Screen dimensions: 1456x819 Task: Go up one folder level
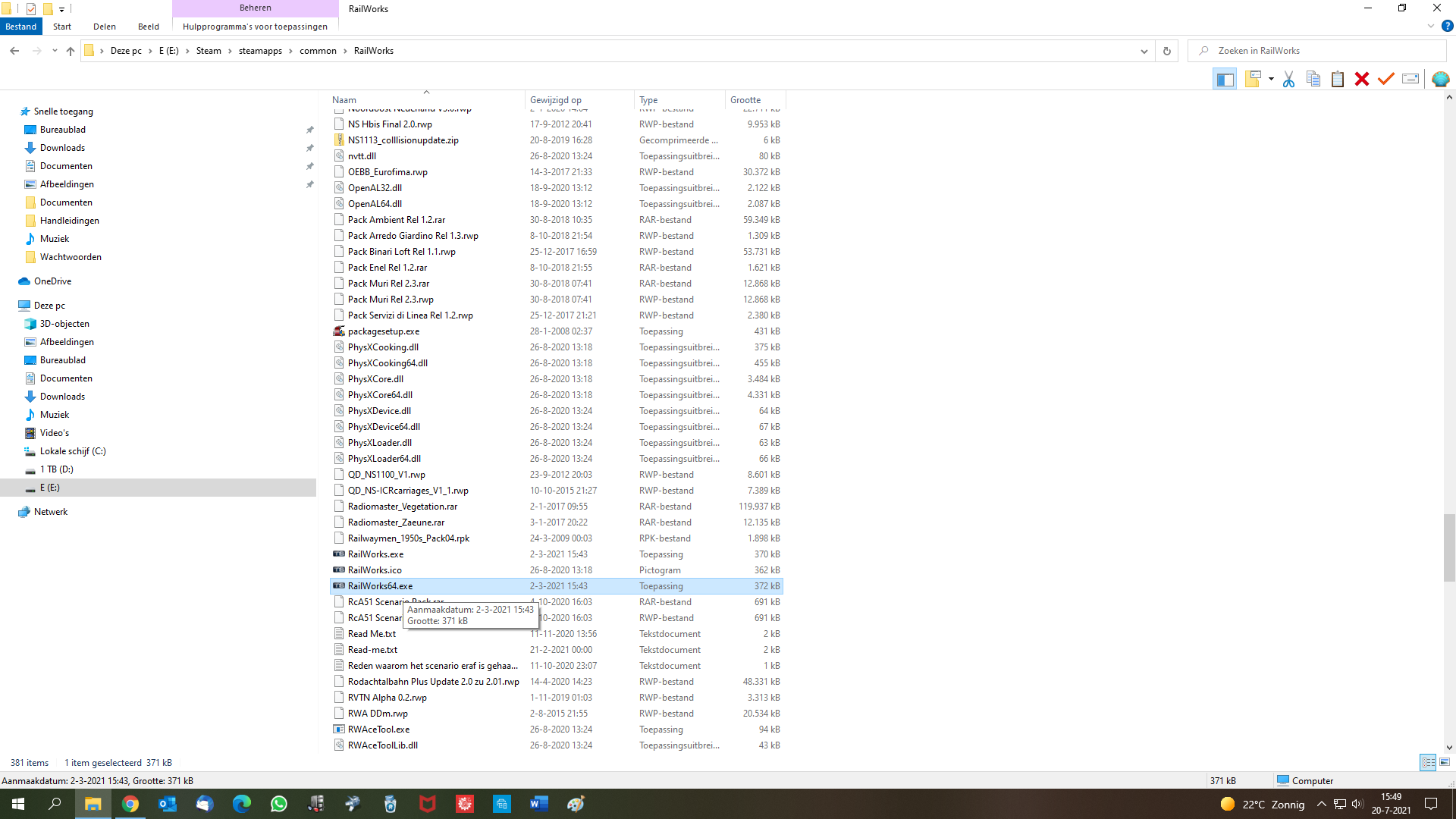(71, 51)
